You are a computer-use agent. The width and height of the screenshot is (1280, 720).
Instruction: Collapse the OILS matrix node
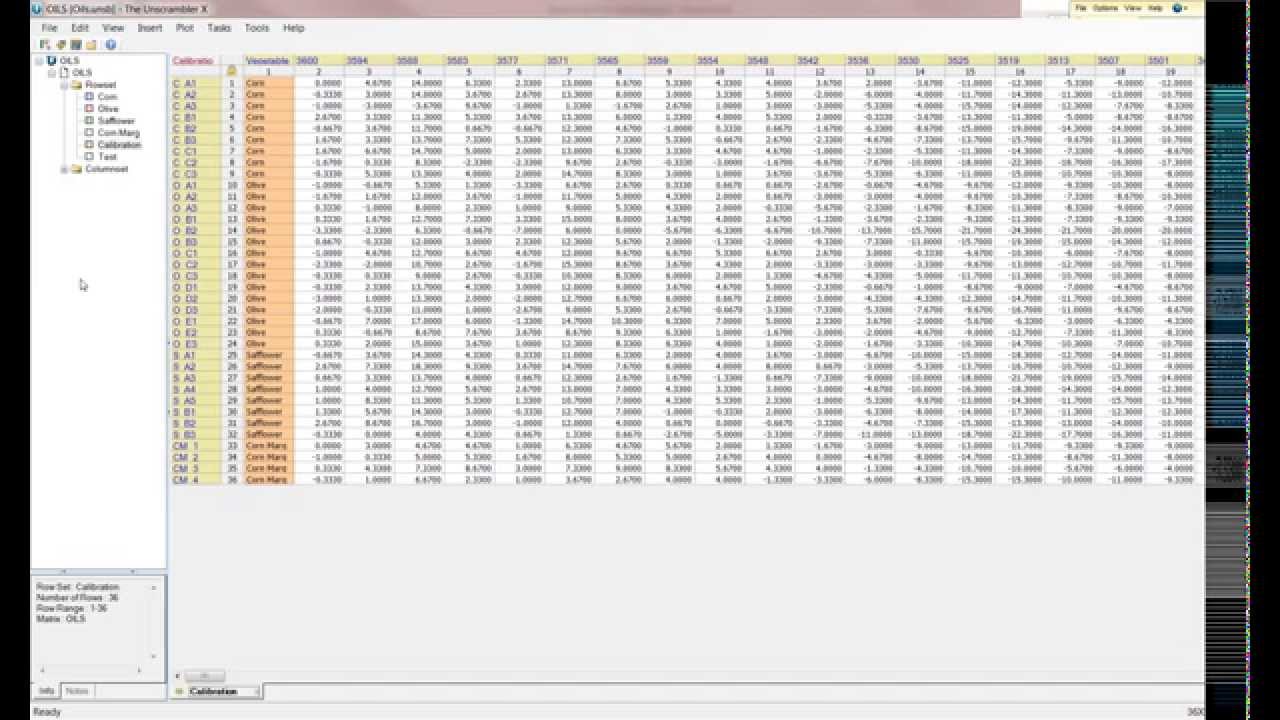tap(52, 73)
